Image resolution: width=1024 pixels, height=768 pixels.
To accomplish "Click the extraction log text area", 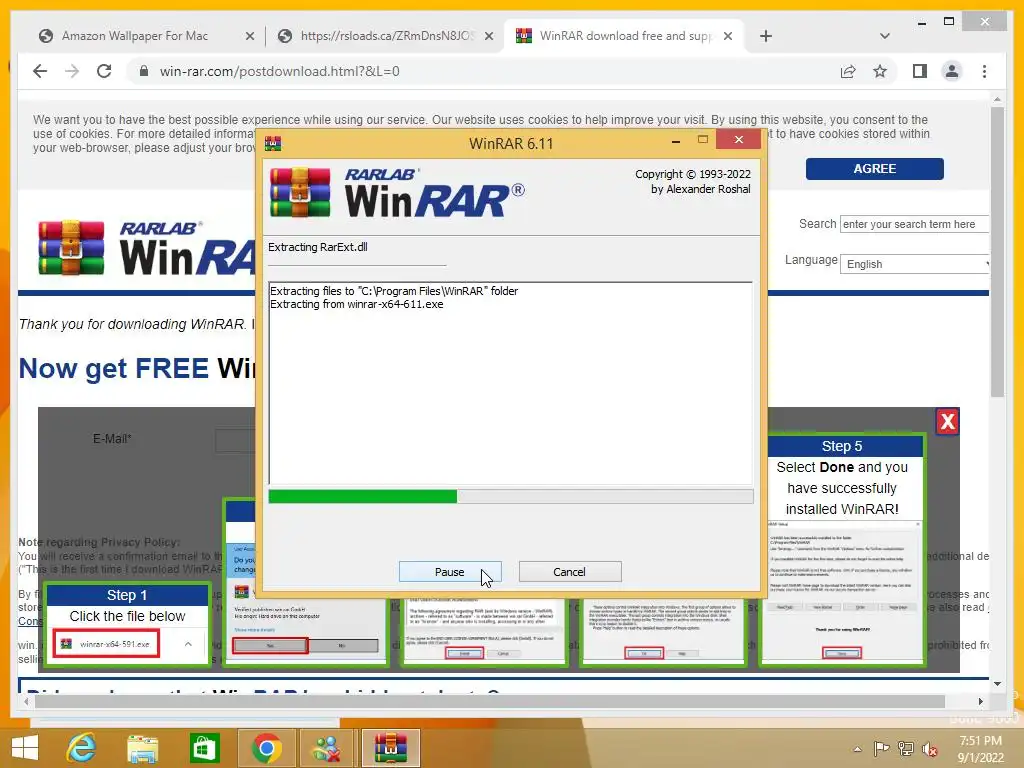I will [x=510, y=383].
